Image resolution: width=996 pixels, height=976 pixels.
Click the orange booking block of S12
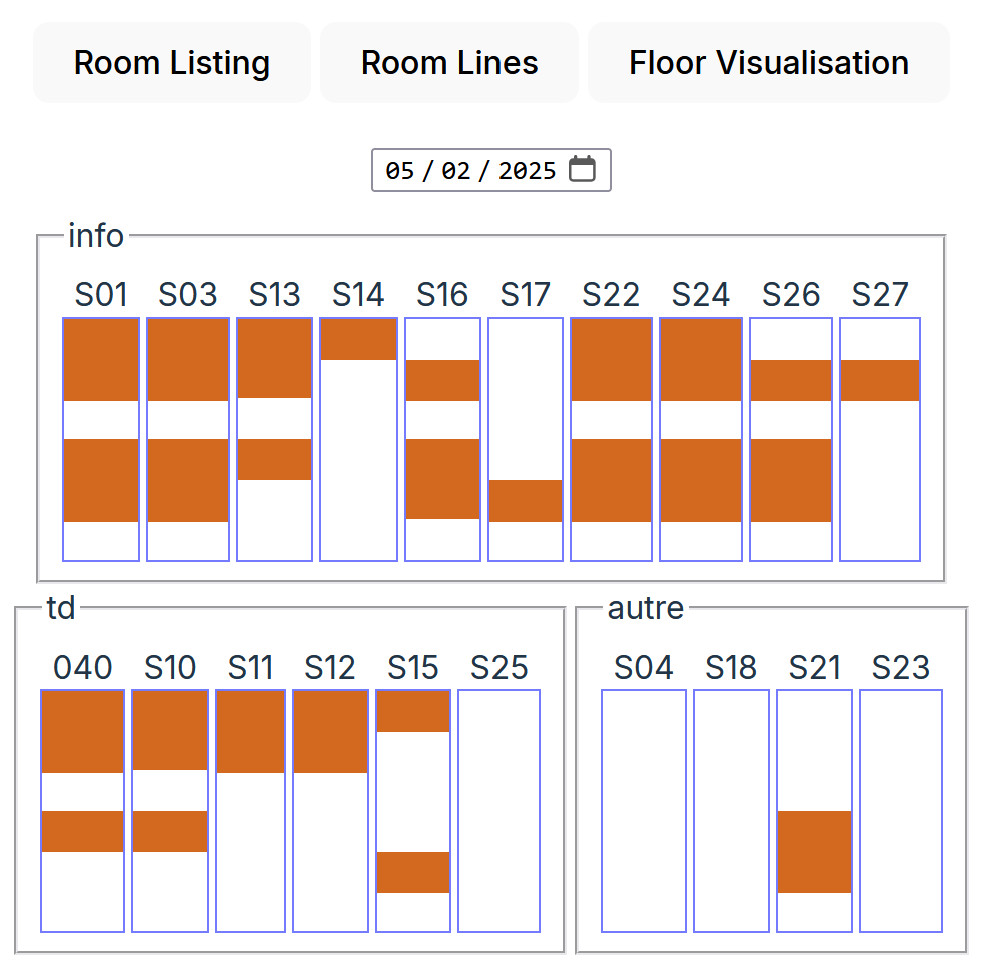[330, 730]
